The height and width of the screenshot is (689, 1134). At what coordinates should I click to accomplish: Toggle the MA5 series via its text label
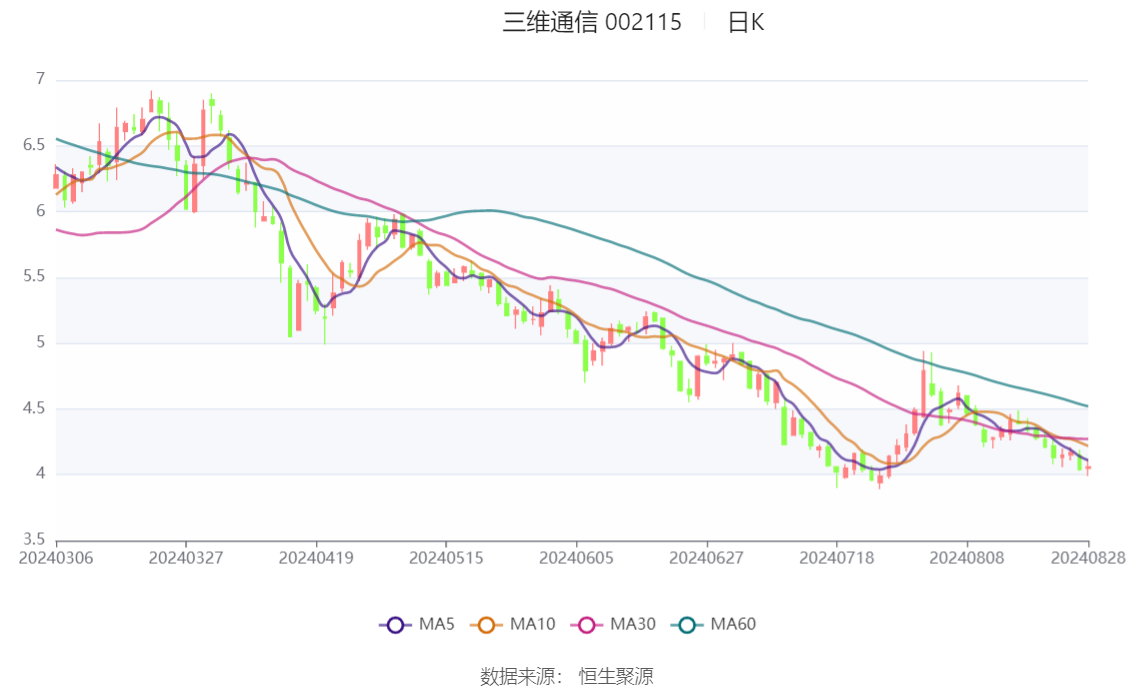coord(437,625)
